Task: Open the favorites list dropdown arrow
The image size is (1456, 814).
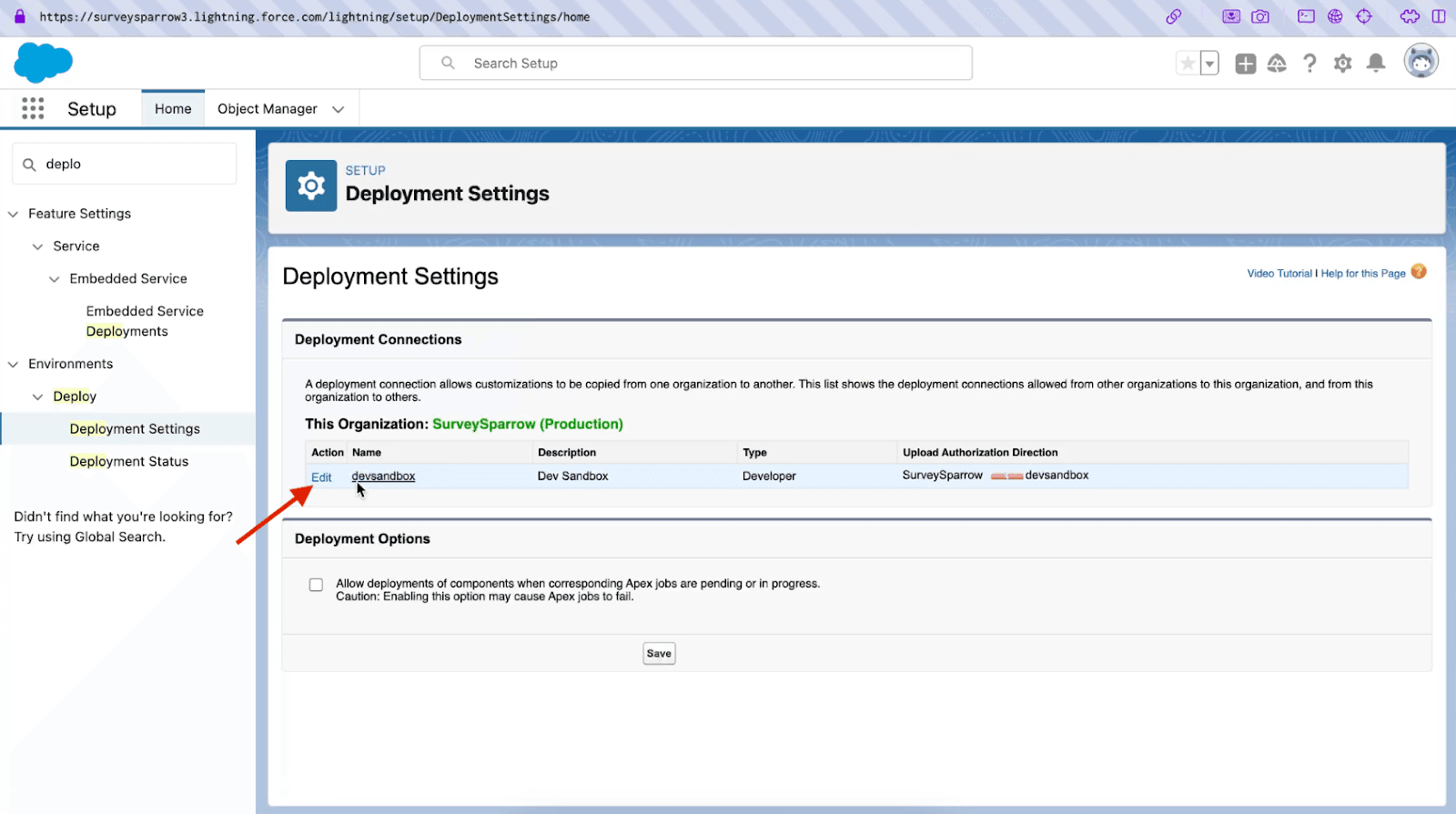Action: tap(1209, 64)
